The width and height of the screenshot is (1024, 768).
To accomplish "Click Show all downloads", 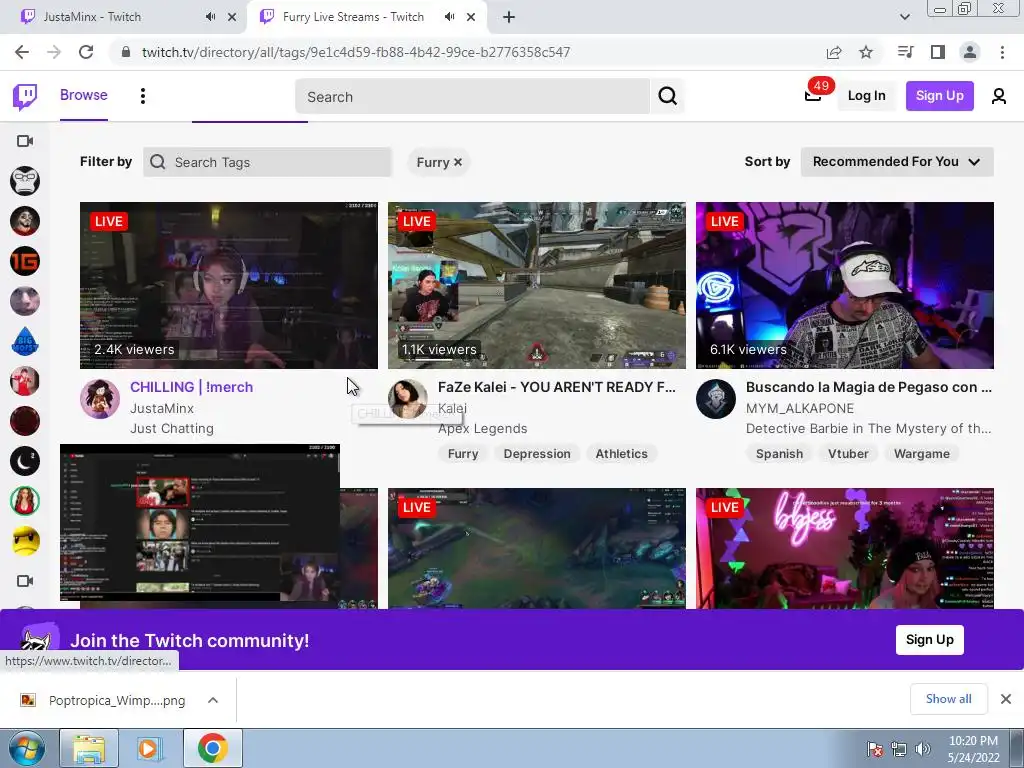I will pyautogui.click(x=948, y=699).
